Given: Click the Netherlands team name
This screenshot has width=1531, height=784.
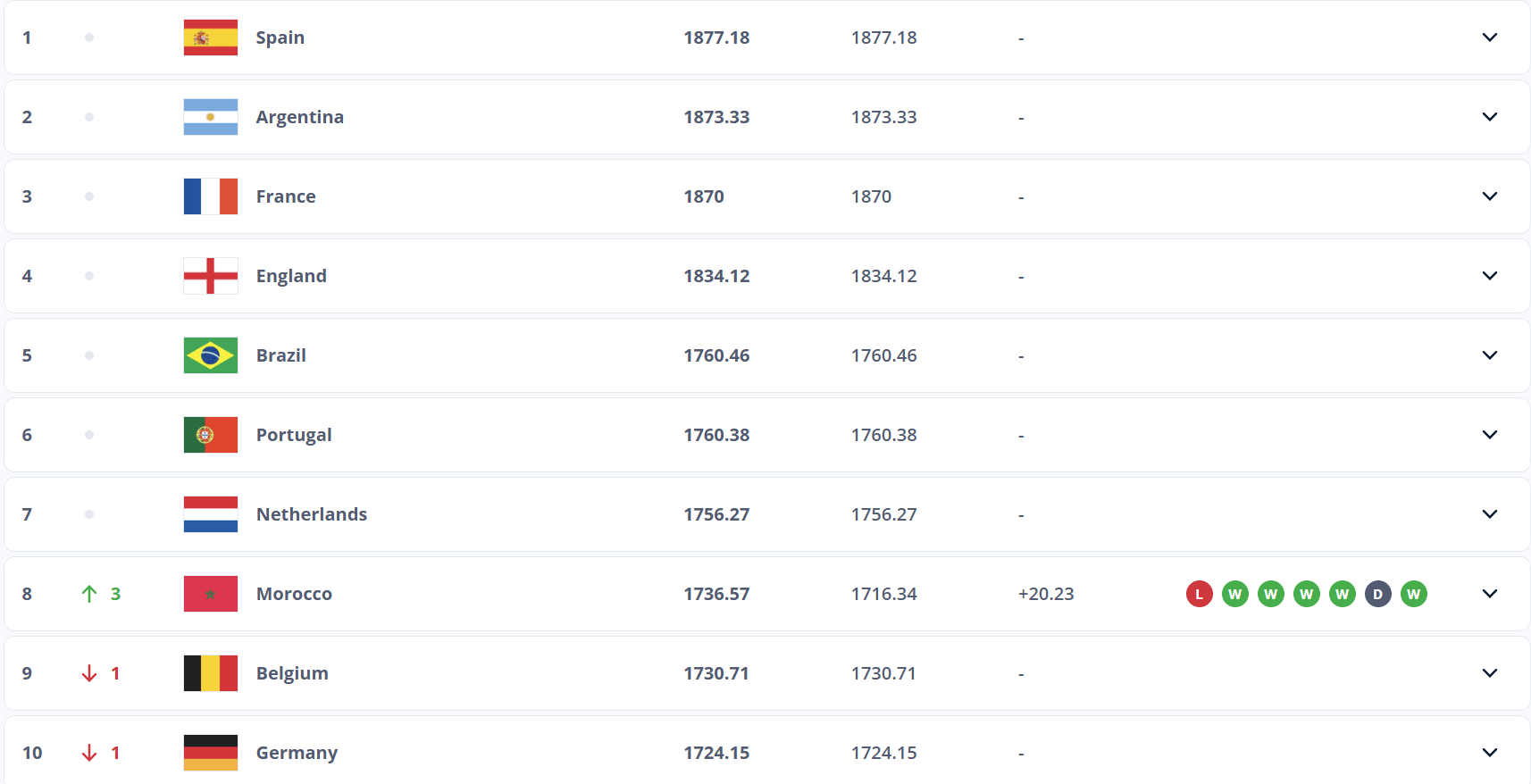Looking at the screenshot, I should (x=312, y=514).
